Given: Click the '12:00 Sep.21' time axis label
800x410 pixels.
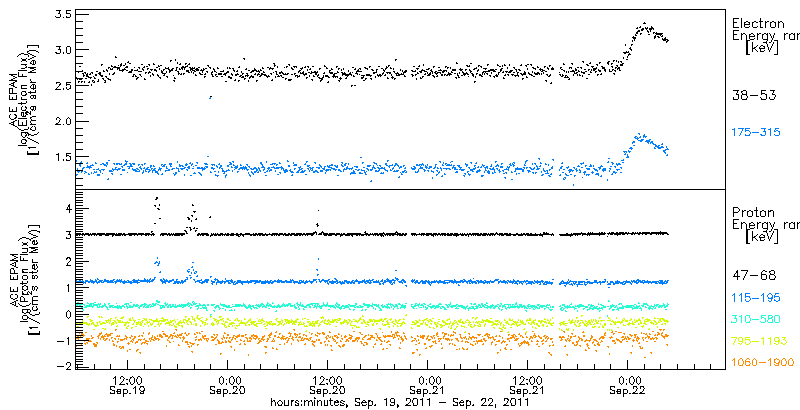Looking at the screenshot, I should click(x=528, y=386).
